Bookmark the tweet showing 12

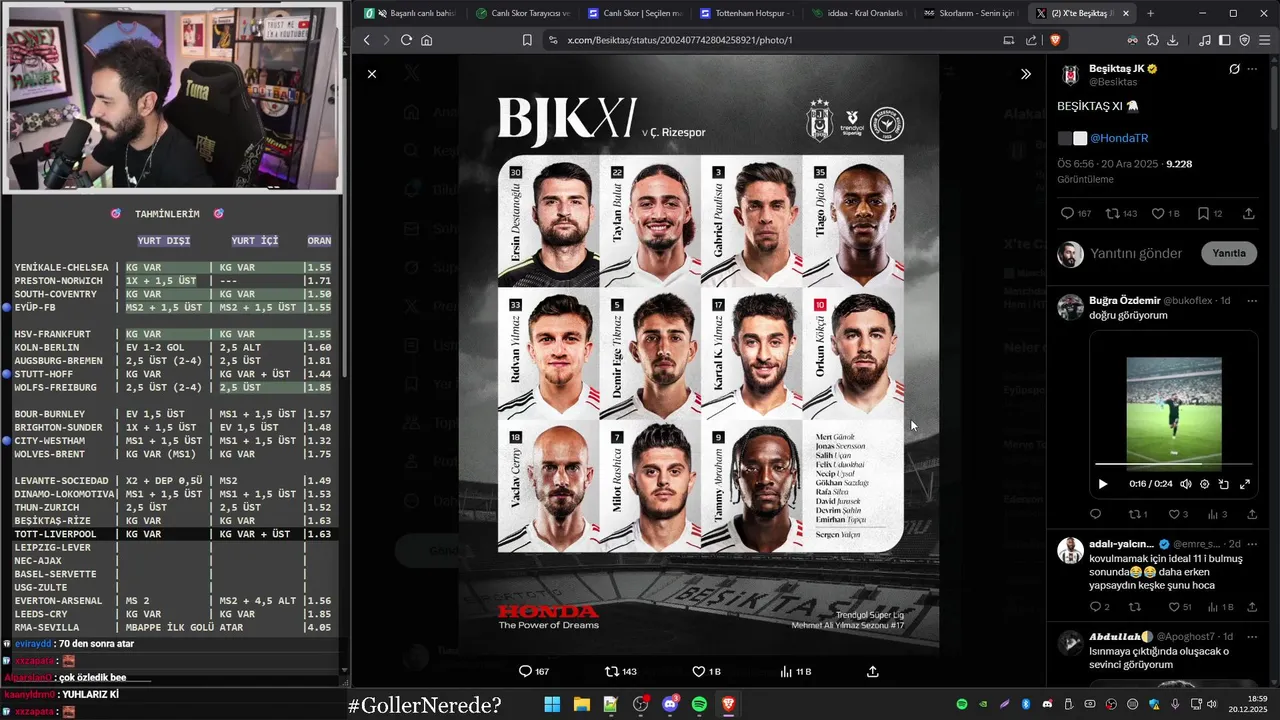pyautogui.click(x=1203, y=213)
